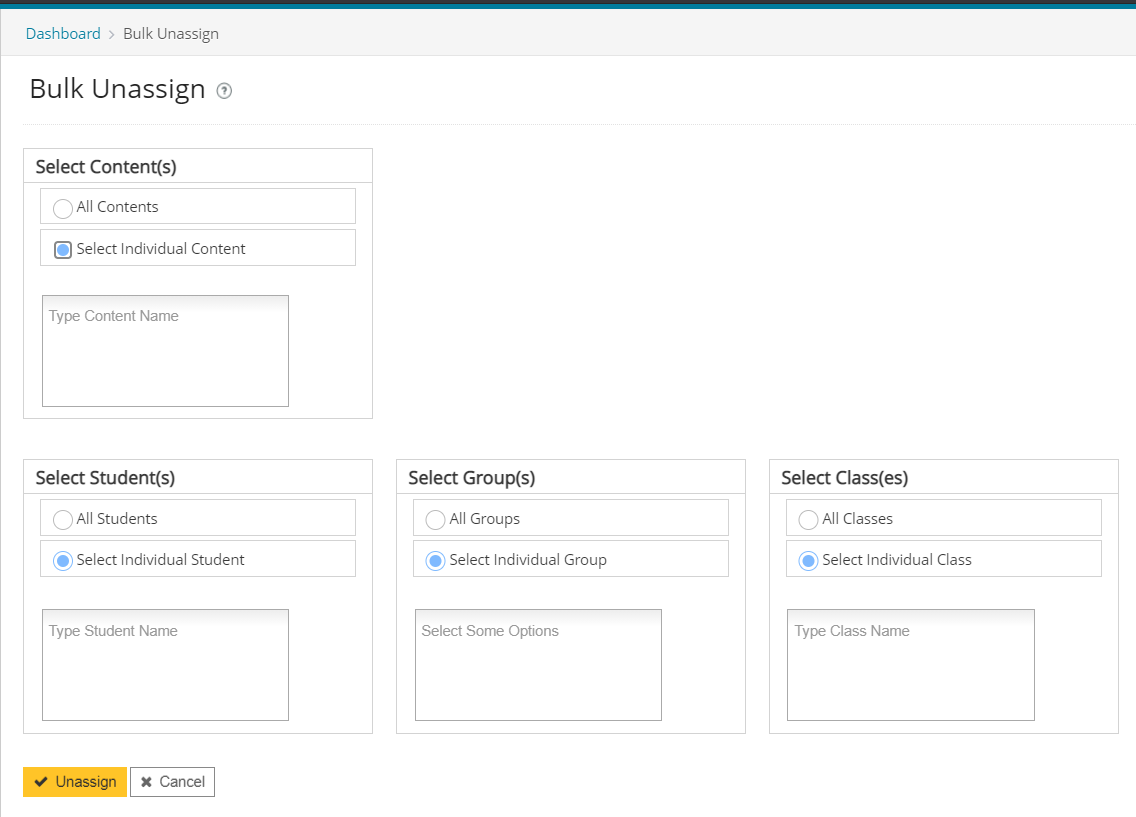Choose Select Individual Class option
The height and width of the screenshot is (817, 1136).
point(808,560)
